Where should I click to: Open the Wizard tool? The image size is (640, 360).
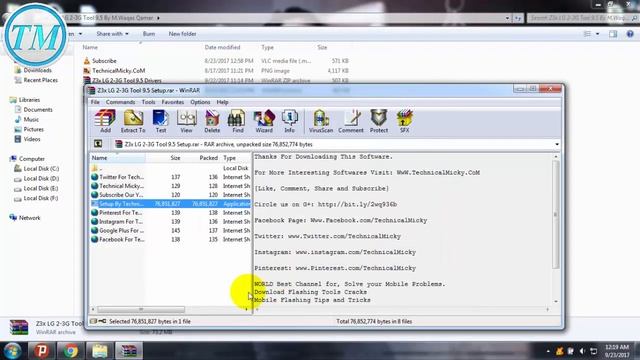(x=264, y=121)
